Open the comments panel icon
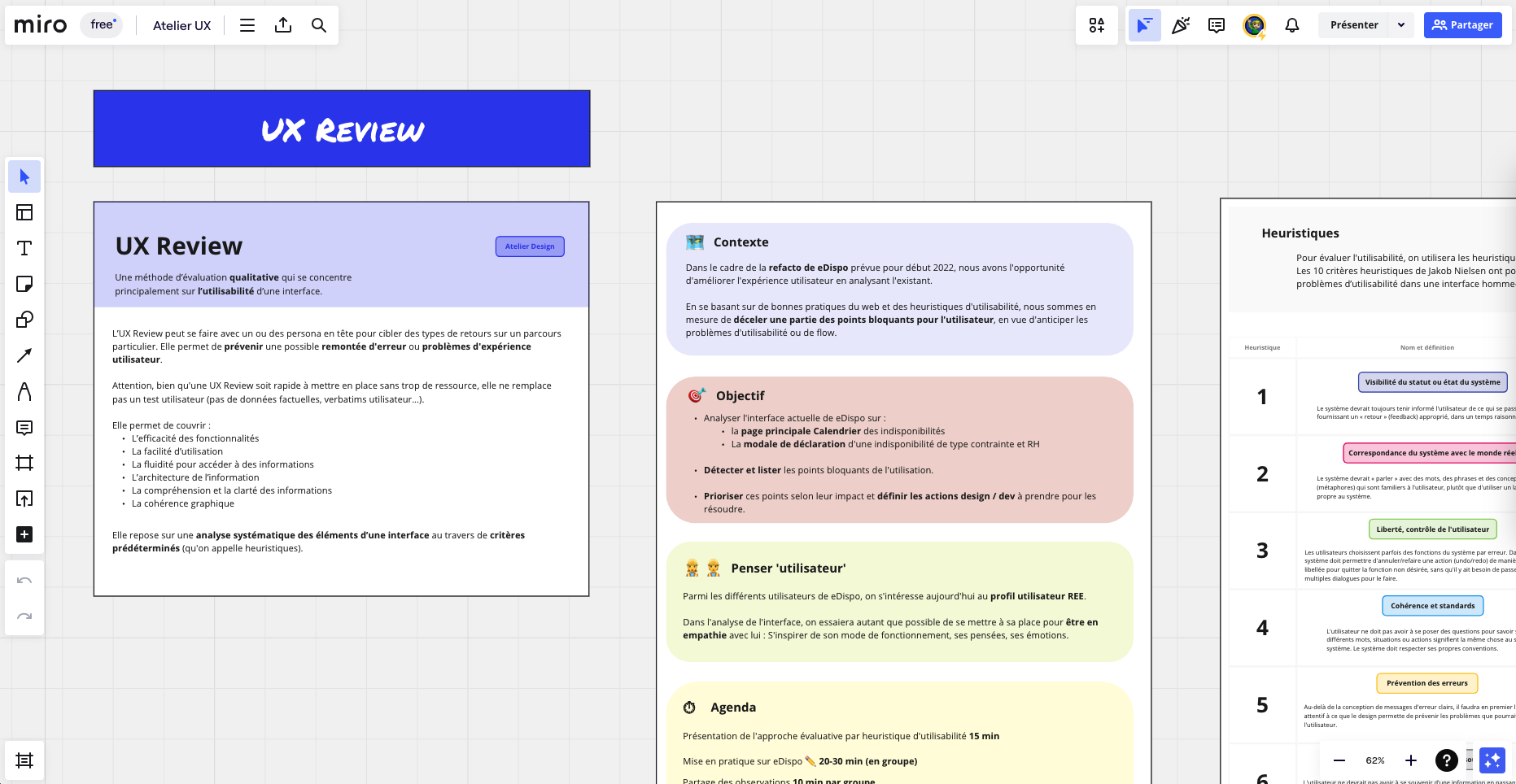 coord(1217,25)
